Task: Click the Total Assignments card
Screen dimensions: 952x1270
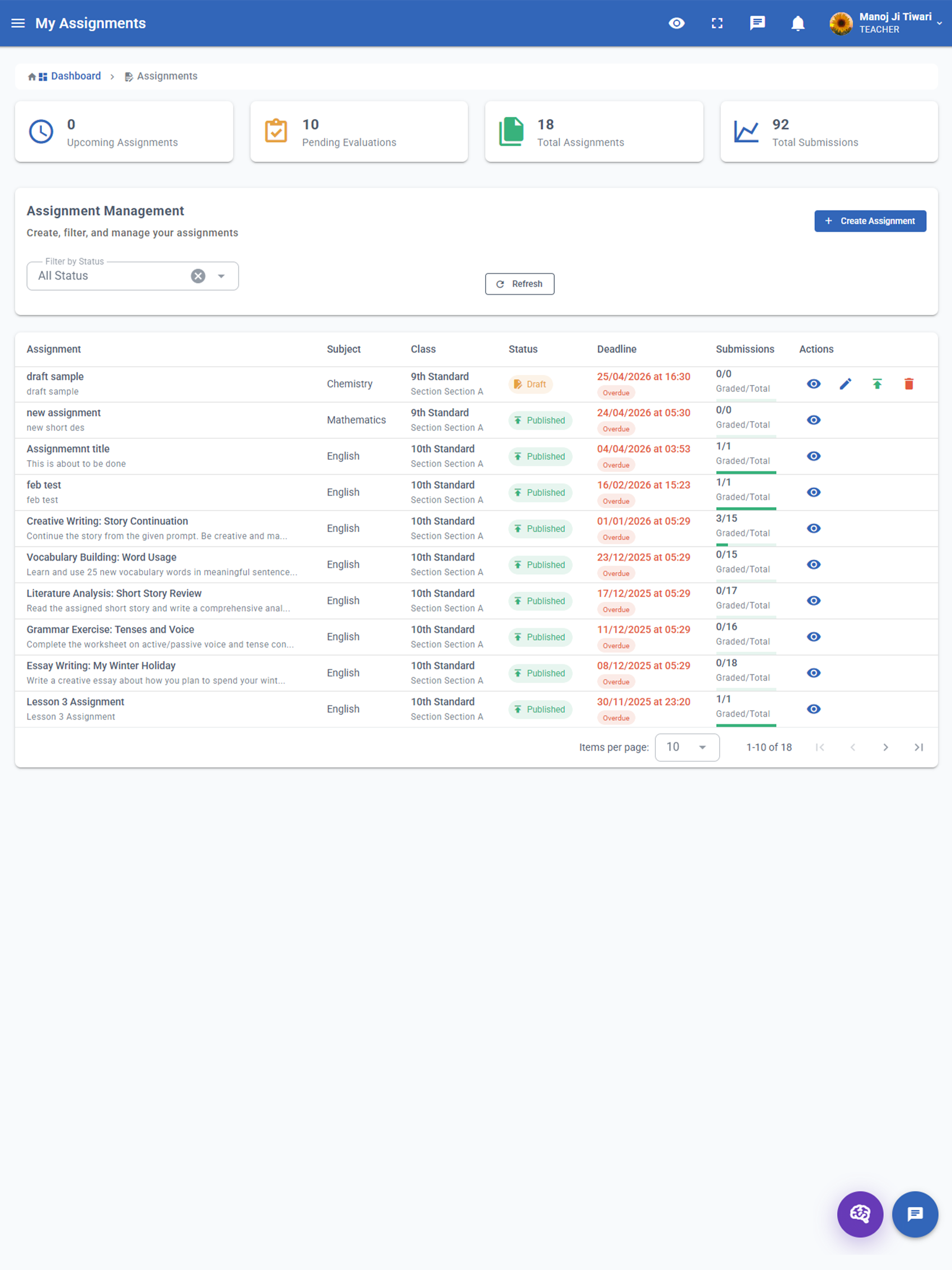Action: 594,132
